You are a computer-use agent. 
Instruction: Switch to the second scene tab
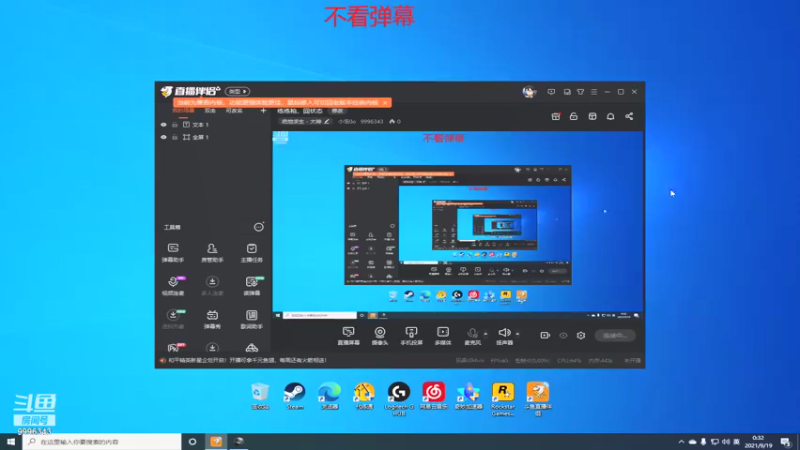click(x=210, y=111)
